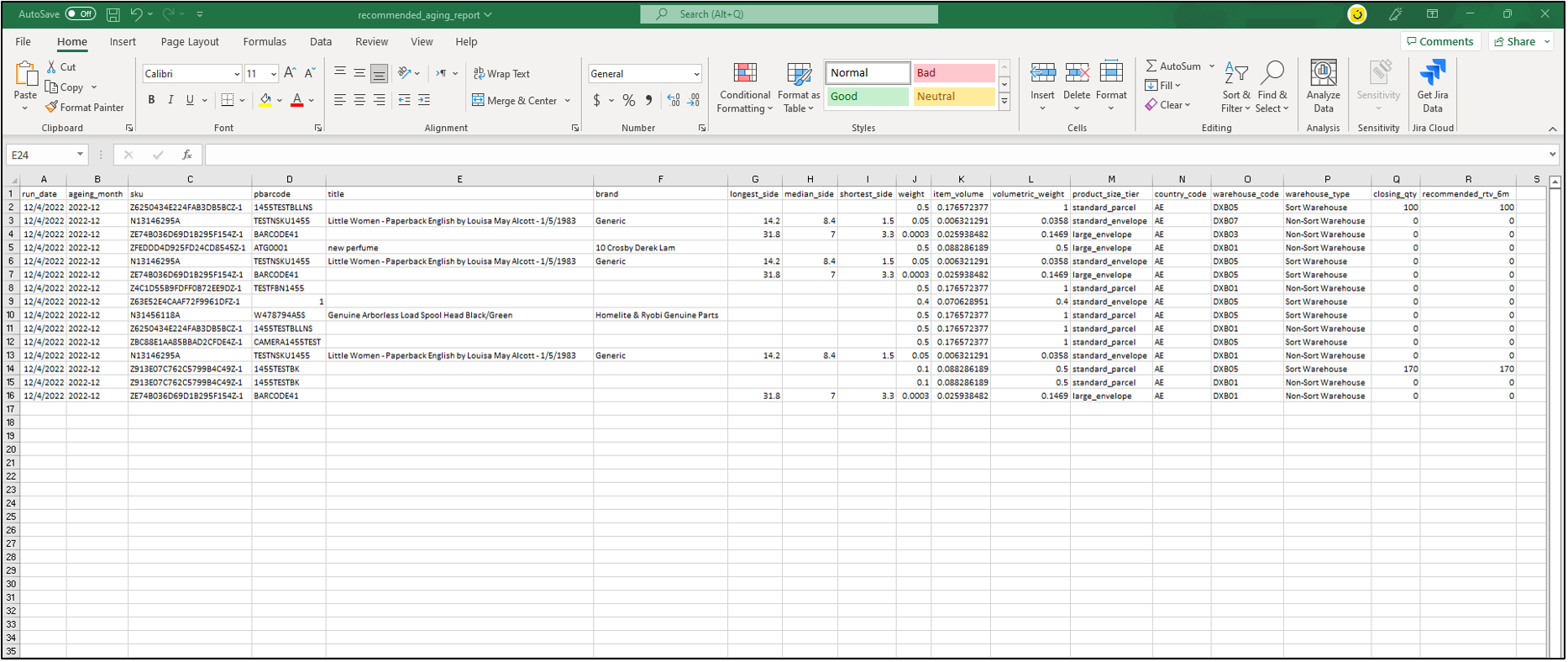Viewport: 1568px width, 662px height.
Task: Click the Save icon in title bar
Action: (x=113, y=14)
